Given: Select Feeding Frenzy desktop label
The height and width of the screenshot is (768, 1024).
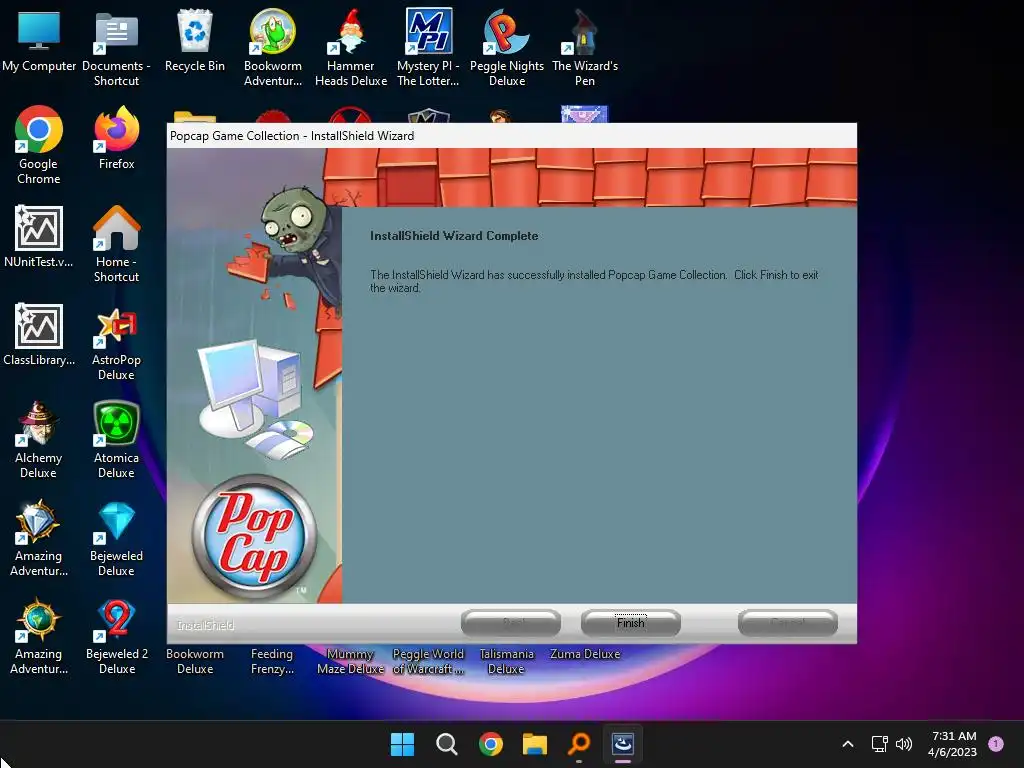Looking at the screenshot, I should pos(272,661).
